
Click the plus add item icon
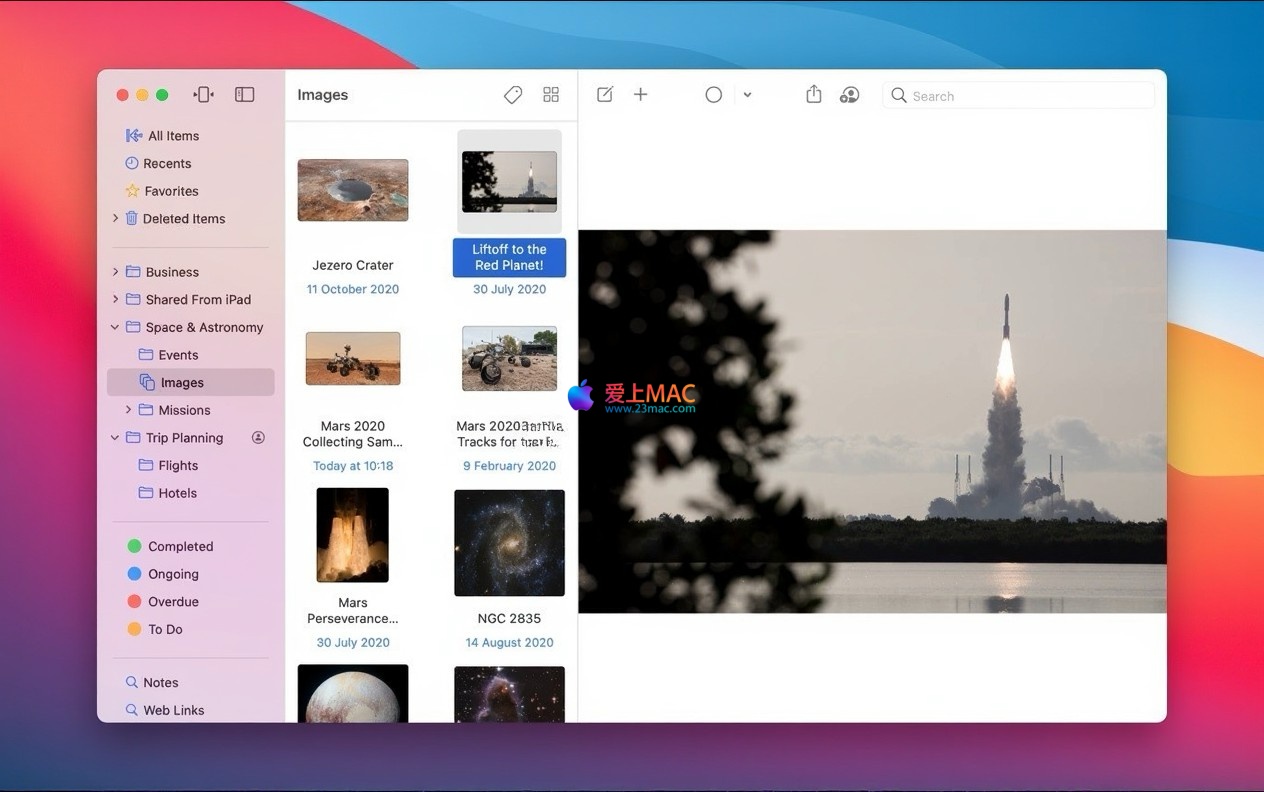pos(641,95)
